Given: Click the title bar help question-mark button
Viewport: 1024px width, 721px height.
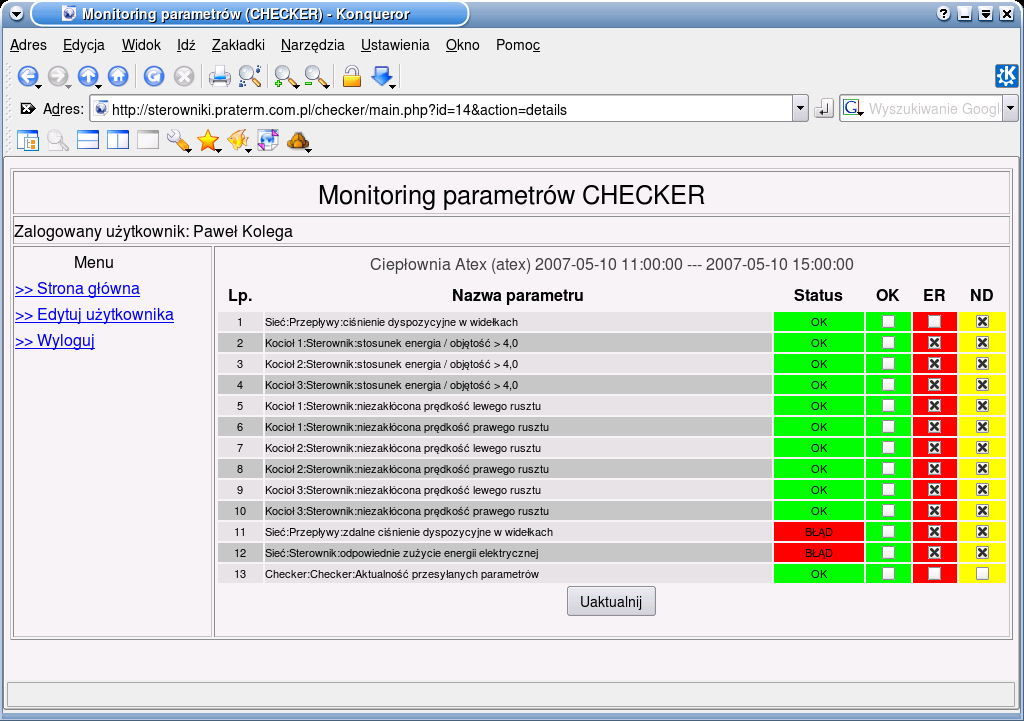Looking at the screenshot, I should tap(943, 14).
